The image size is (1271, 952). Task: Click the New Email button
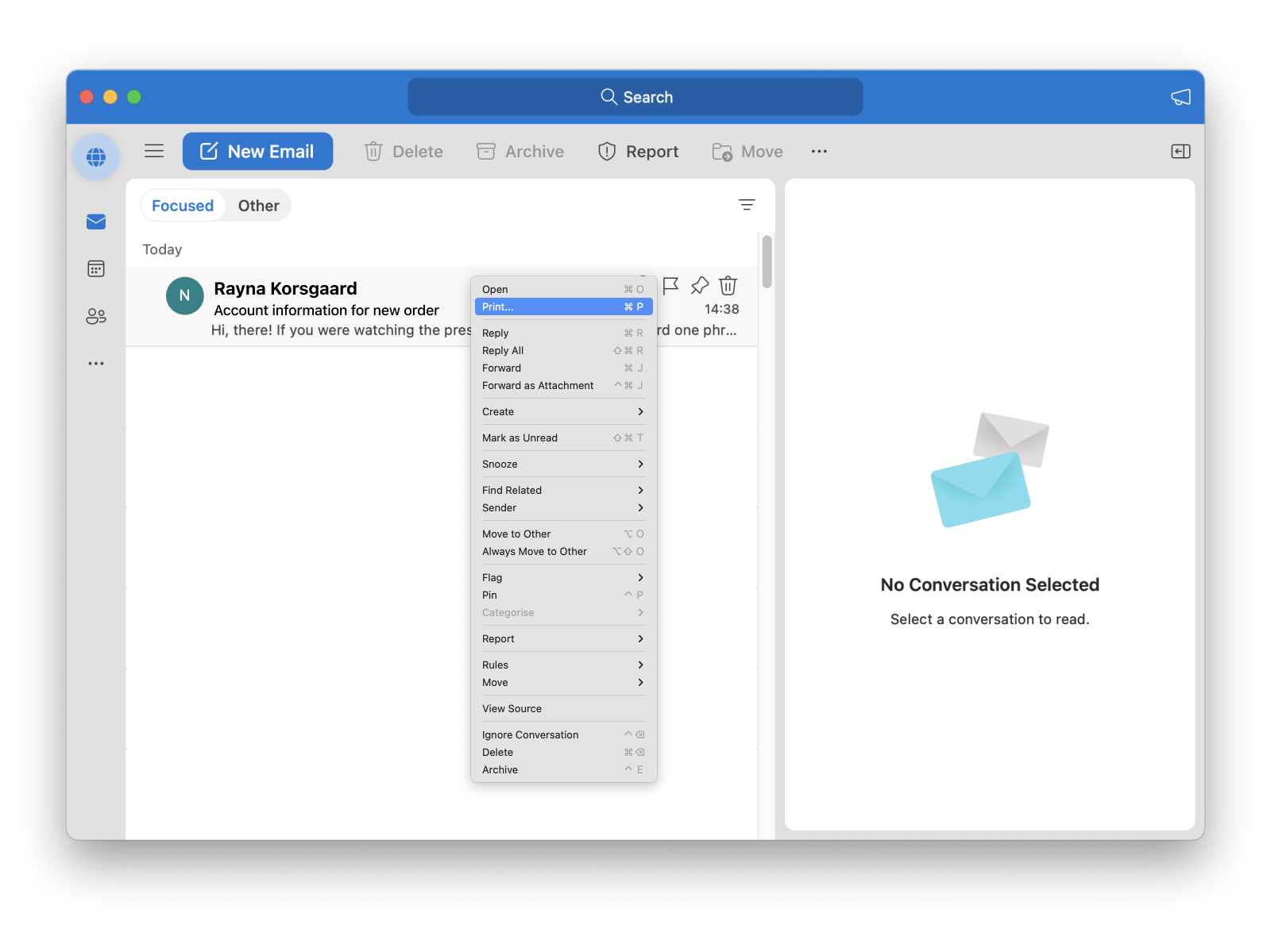pos(257,151)
